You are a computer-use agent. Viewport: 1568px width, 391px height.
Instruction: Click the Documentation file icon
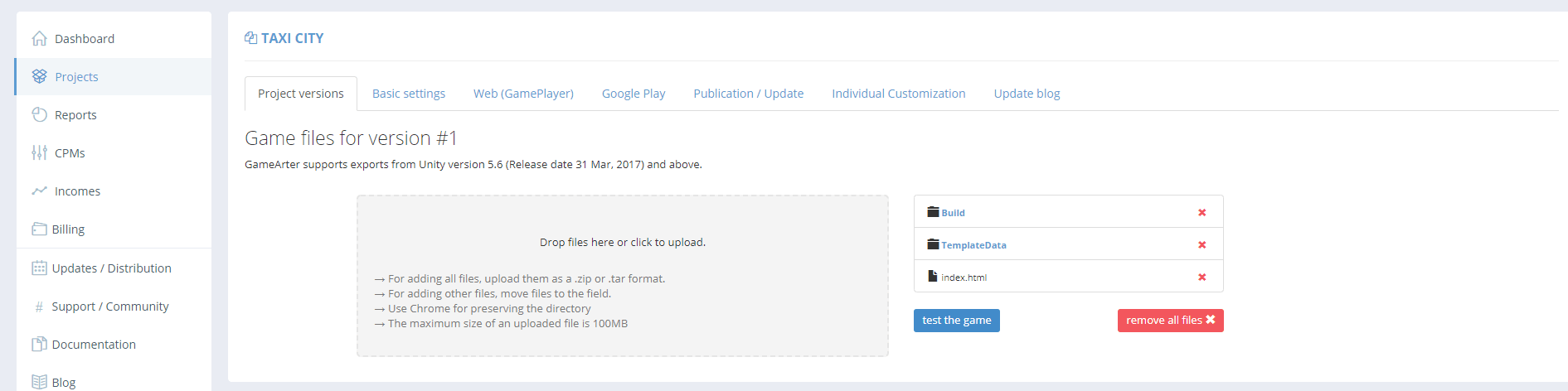point(39,344)
